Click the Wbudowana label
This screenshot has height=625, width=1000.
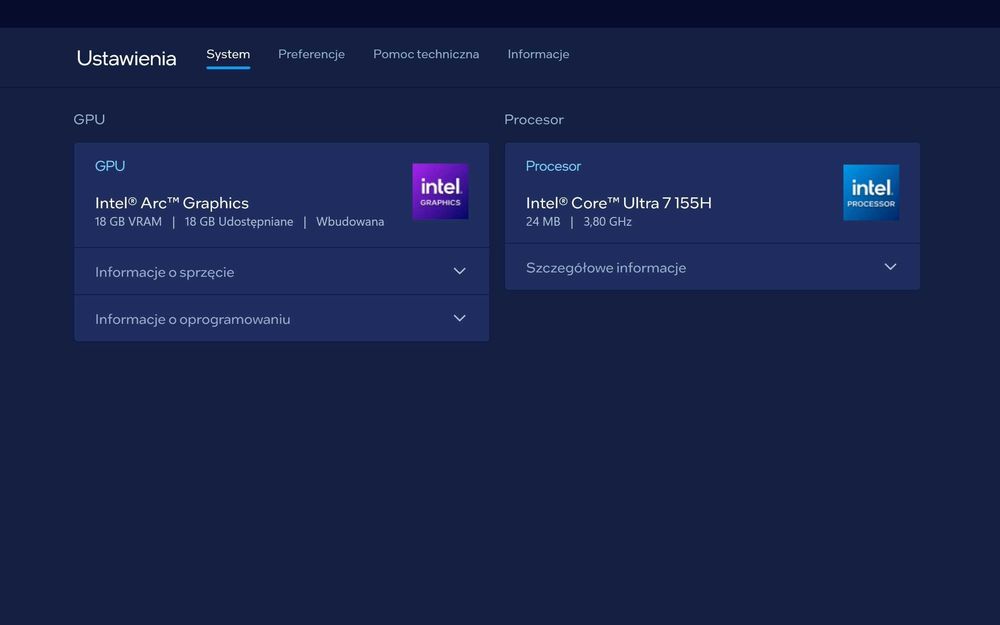point(350,222)
